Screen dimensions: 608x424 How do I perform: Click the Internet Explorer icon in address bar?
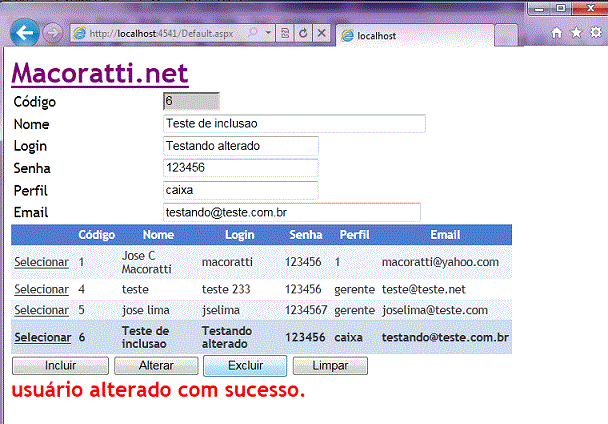tap(79, 33)
